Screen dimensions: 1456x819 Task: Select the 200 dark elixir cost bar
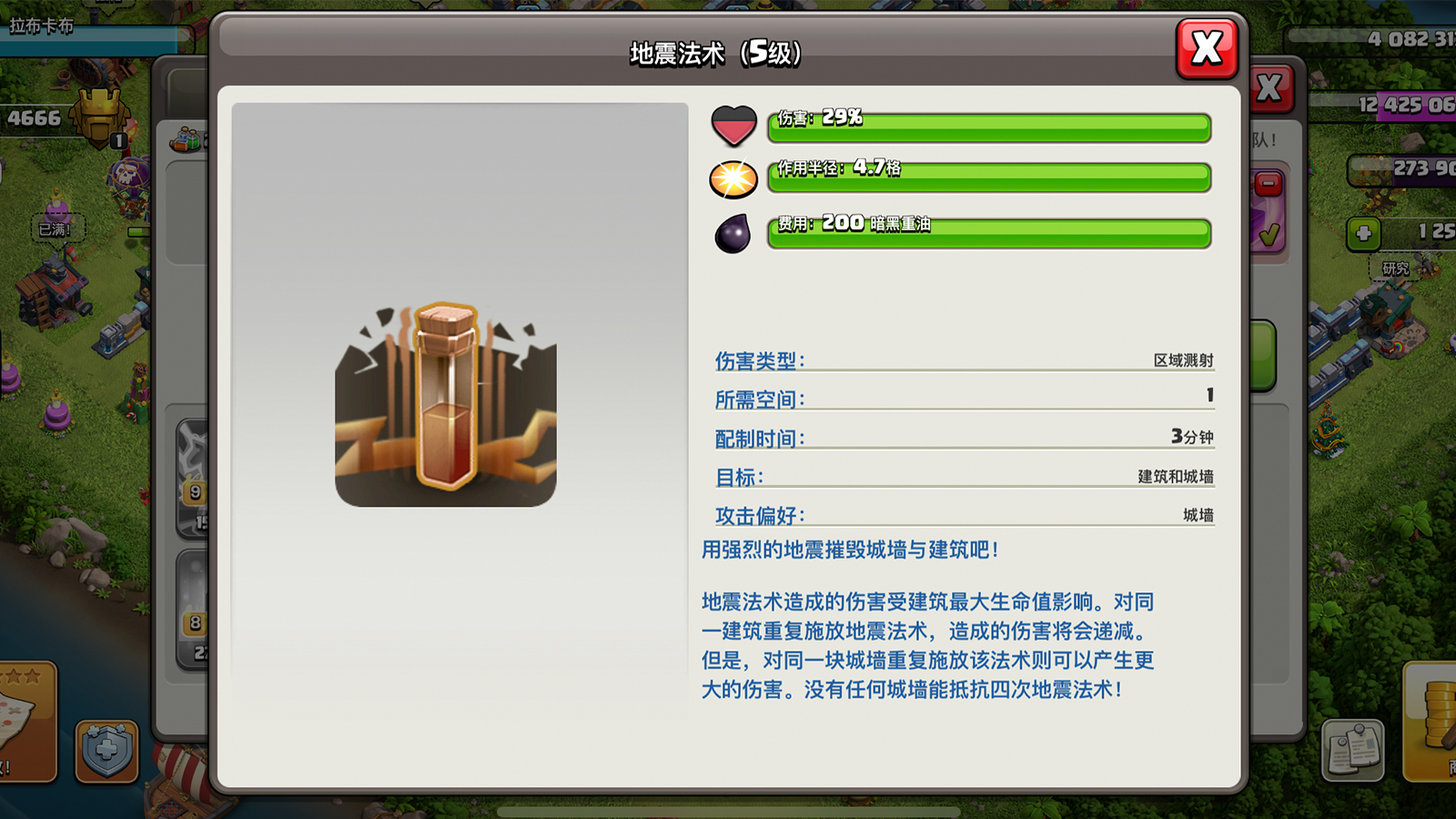pos(989,233)
